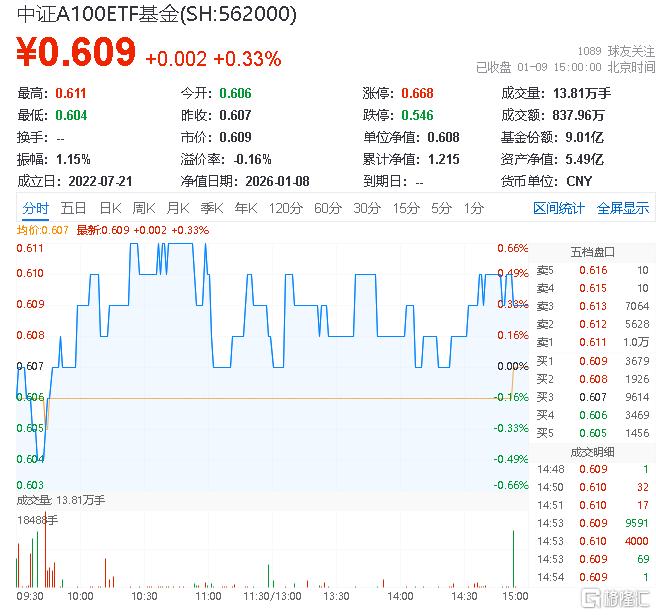656x615 pixels.
Task: Click the 10:30 time axis marker
Action: [144, 596]
